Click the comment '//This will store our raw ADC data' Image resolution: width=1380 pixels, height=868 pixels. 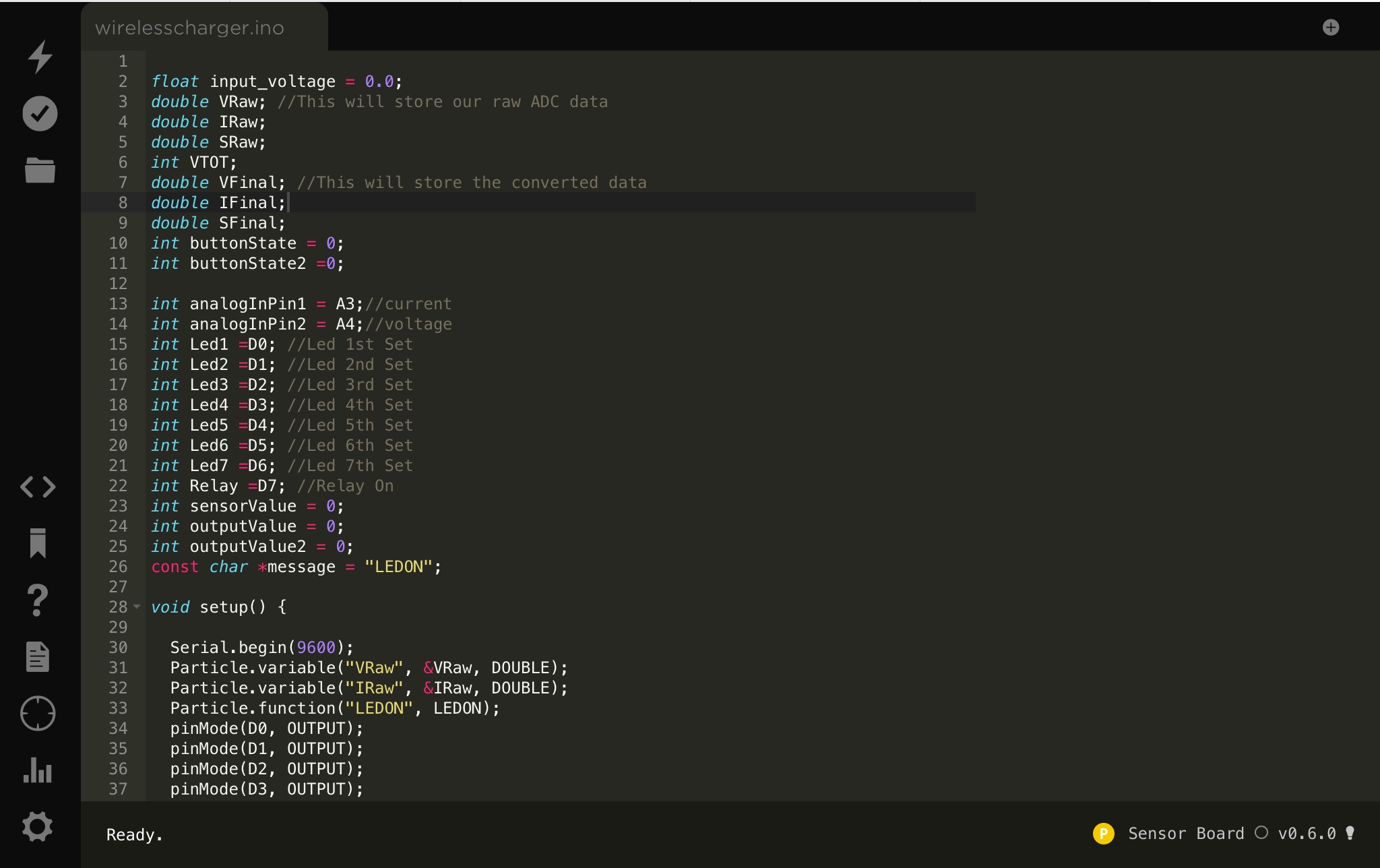443,102
